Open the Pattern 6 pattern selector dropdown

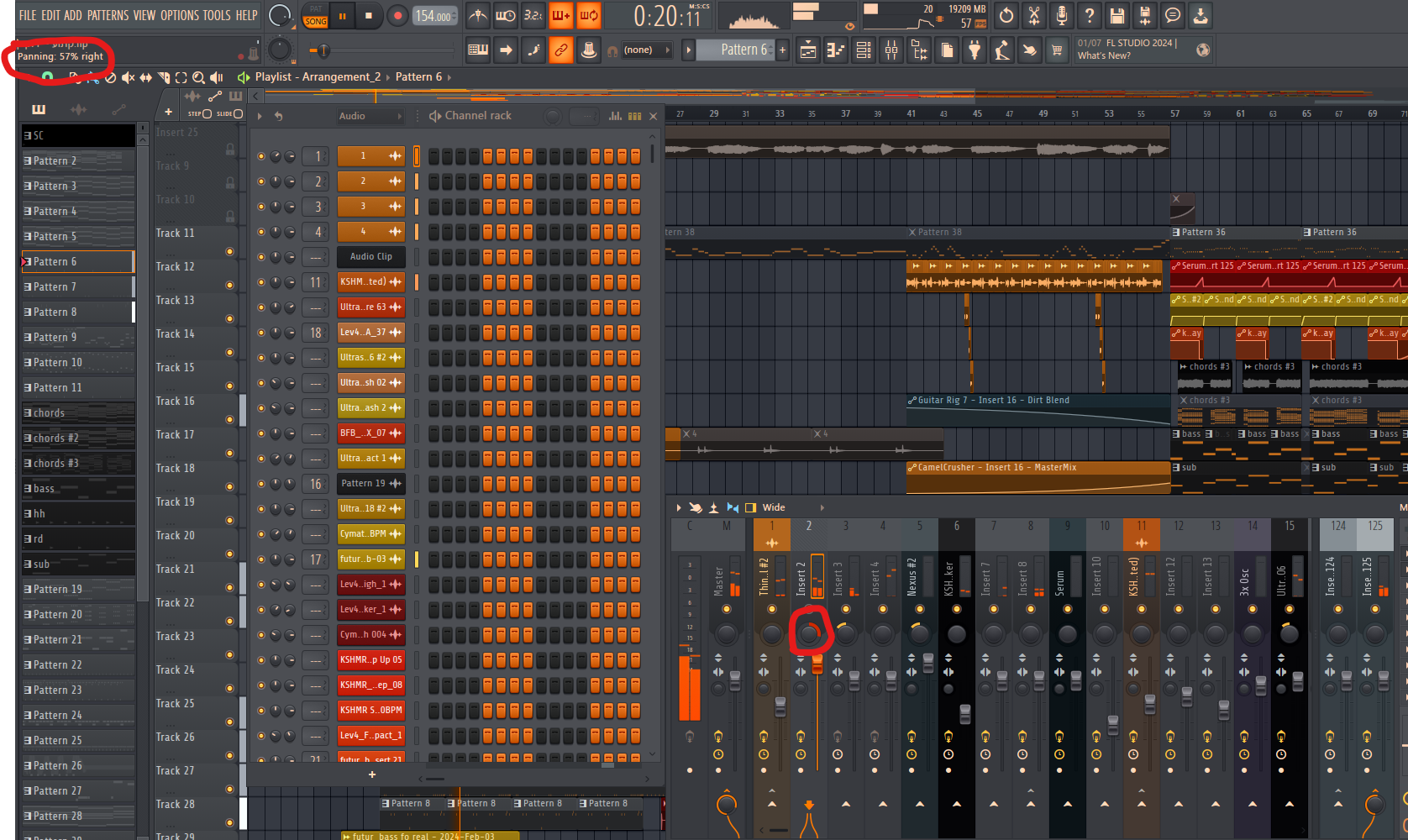coord(736,50)
